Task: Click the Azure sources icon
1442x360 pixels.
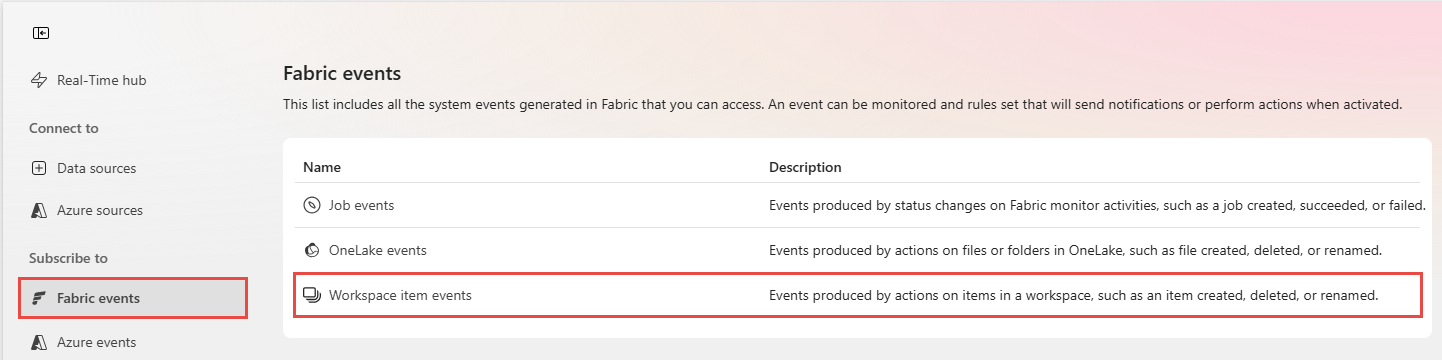Action: (x=40, y=210)
